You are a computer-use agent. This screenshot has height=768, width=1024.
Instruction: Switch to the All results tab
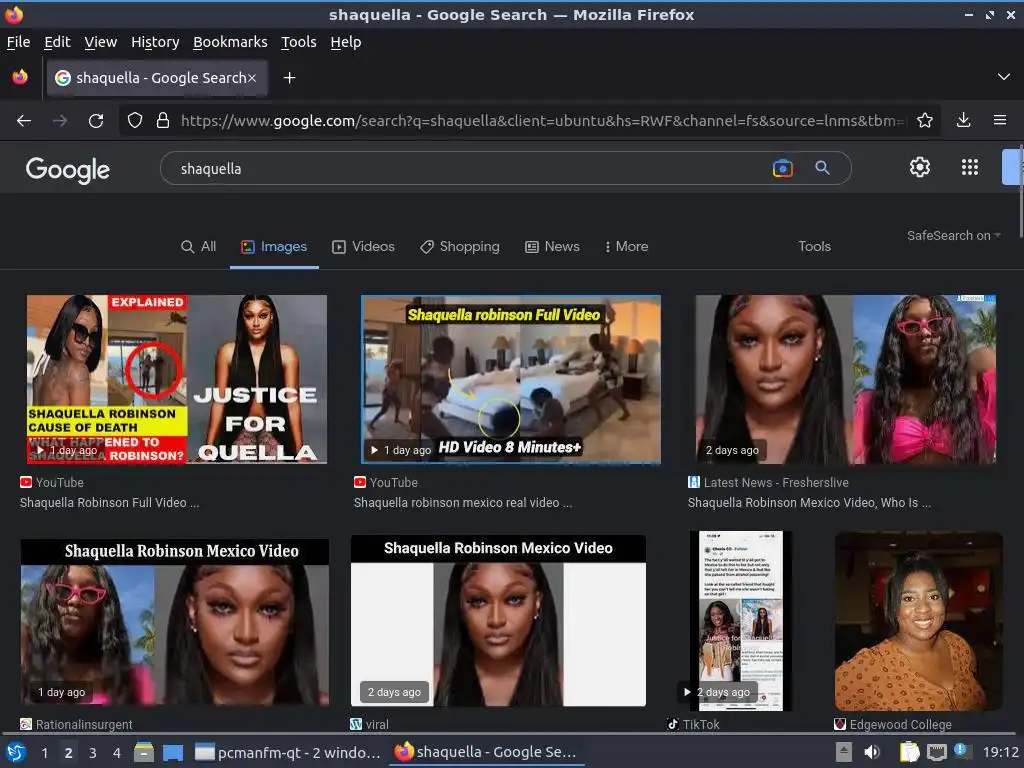199,246
